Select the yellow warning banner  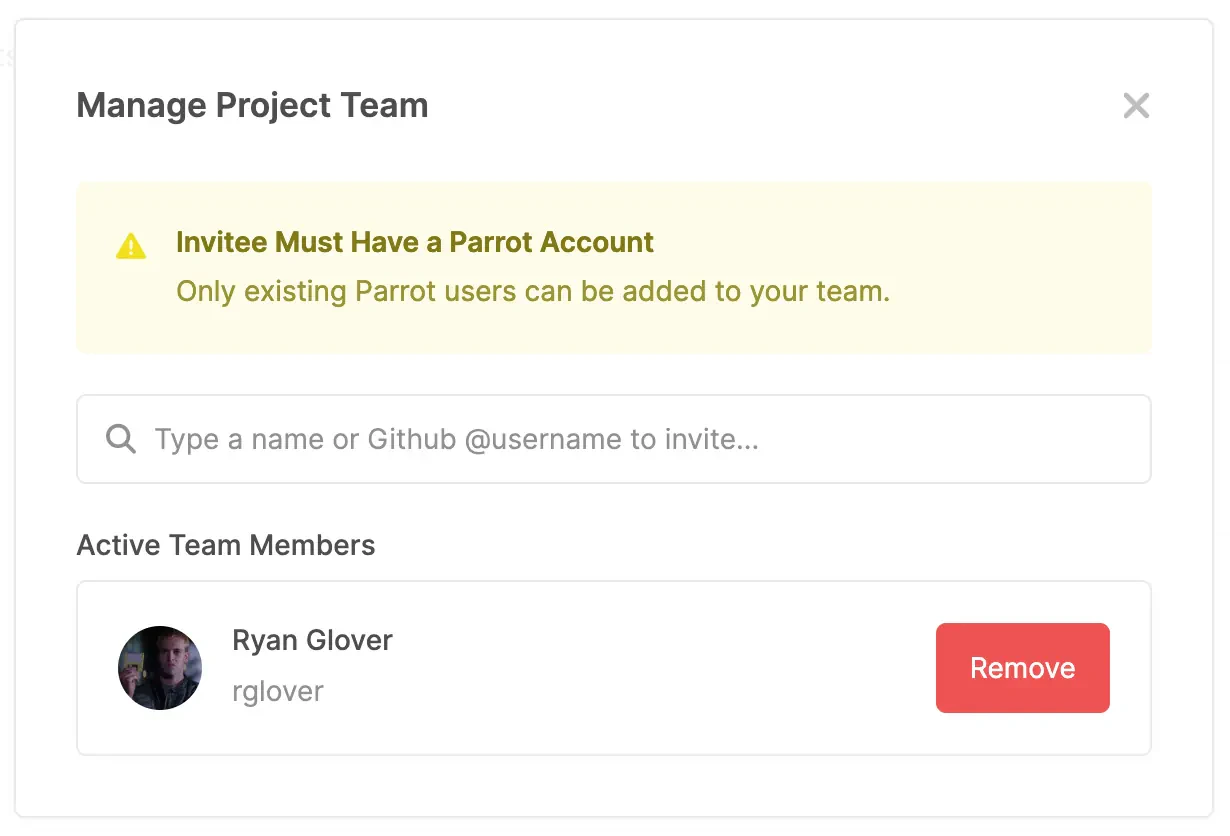(x=613, y=267)
